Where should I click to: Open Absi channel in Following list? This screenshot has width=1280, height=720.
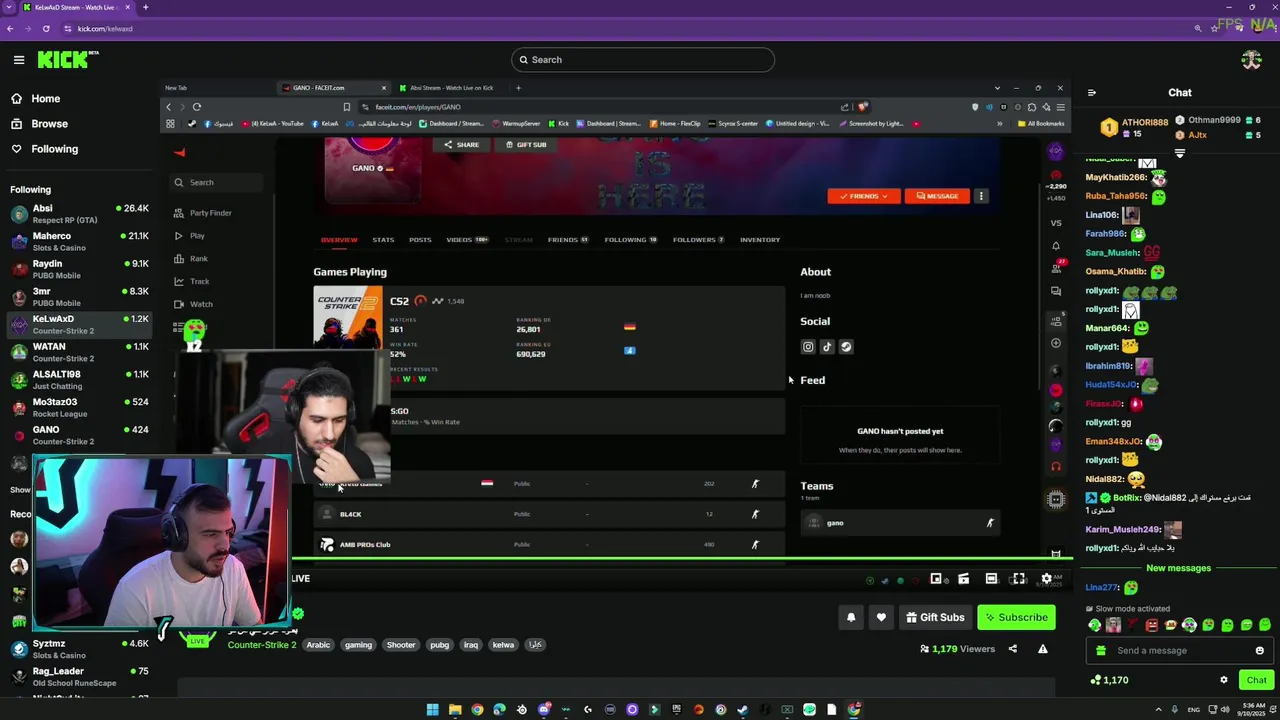point(79,214)
